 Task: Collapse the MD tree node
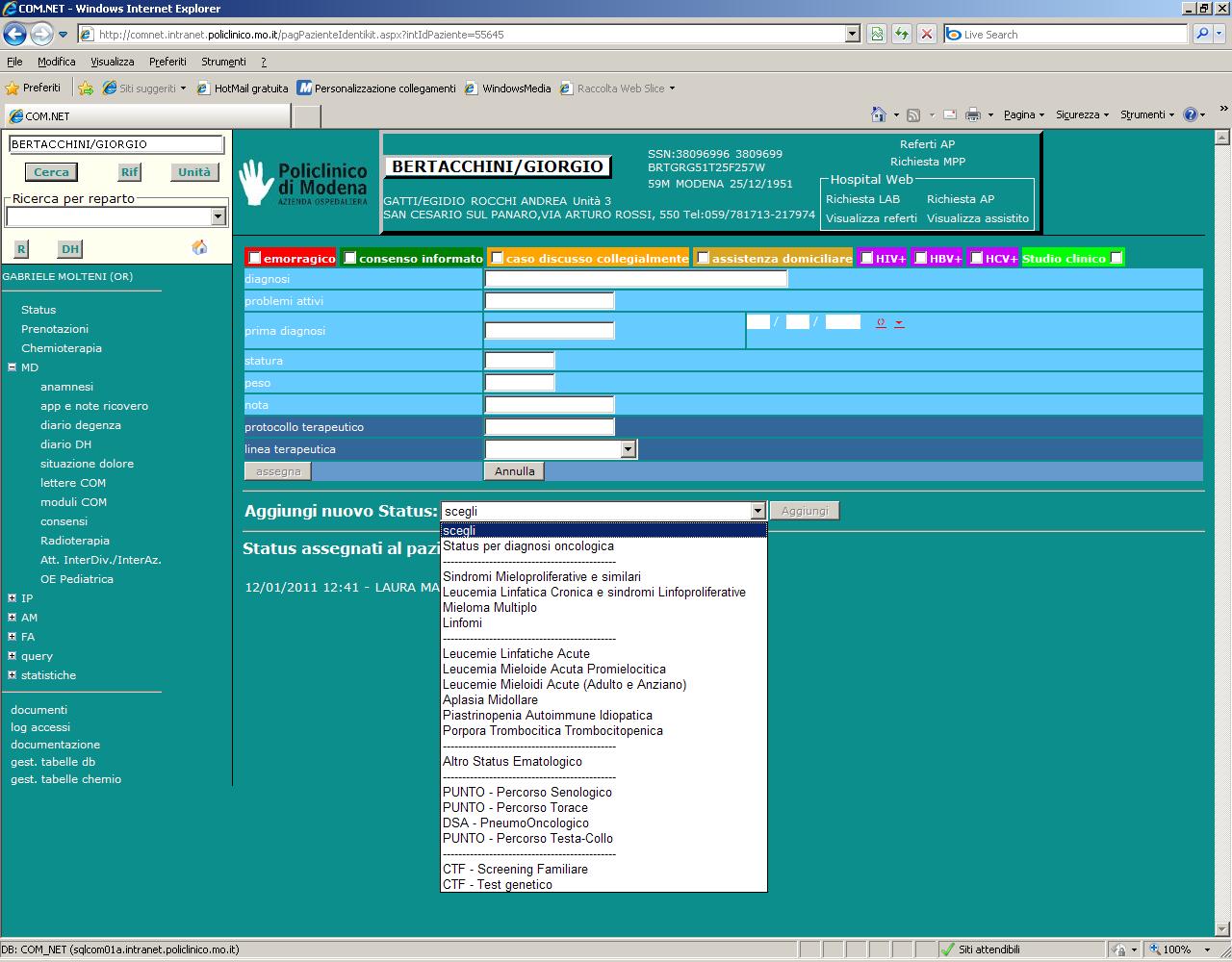coord(12,367)
